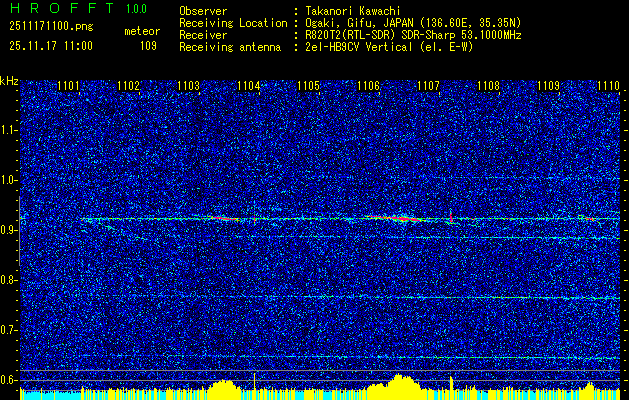Screen dimensions: 629x400
Task: Click the date stamp 25.11.17 11:00
Action: [x=51, y=46]
